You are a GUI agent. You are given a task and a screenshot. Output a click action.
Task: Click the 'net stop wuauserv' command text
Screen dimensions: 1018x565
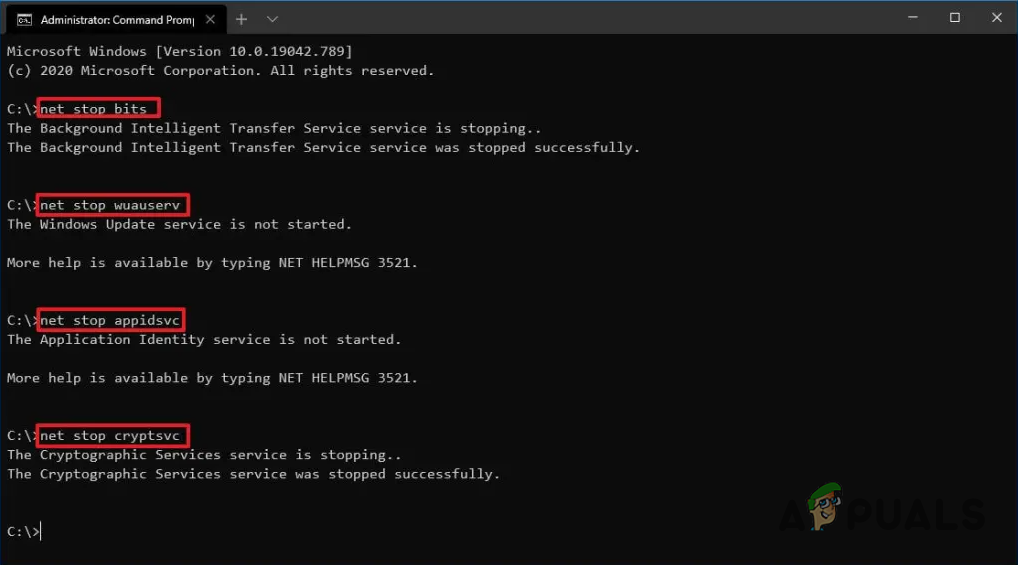112,205
